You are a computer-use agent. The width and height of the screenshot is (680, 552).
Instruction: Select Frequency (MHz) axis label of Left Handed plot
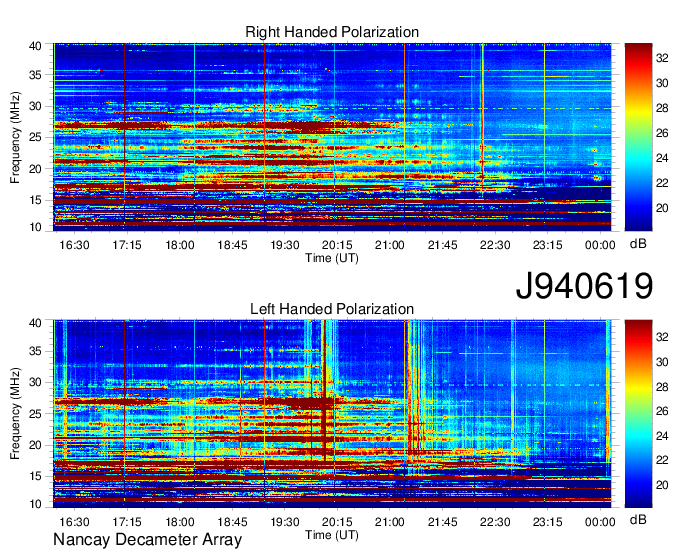coord(15,414)
